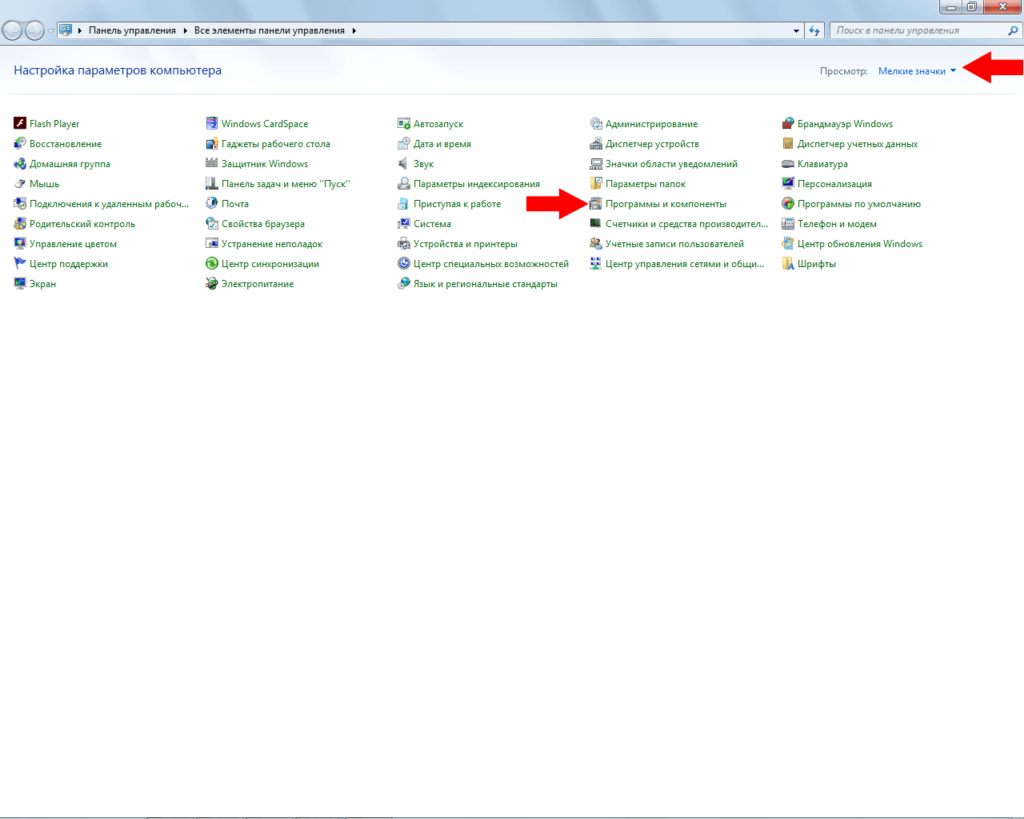Click the Flash Player icon
The image size is (1024, 819).
[x=20, y=123]
